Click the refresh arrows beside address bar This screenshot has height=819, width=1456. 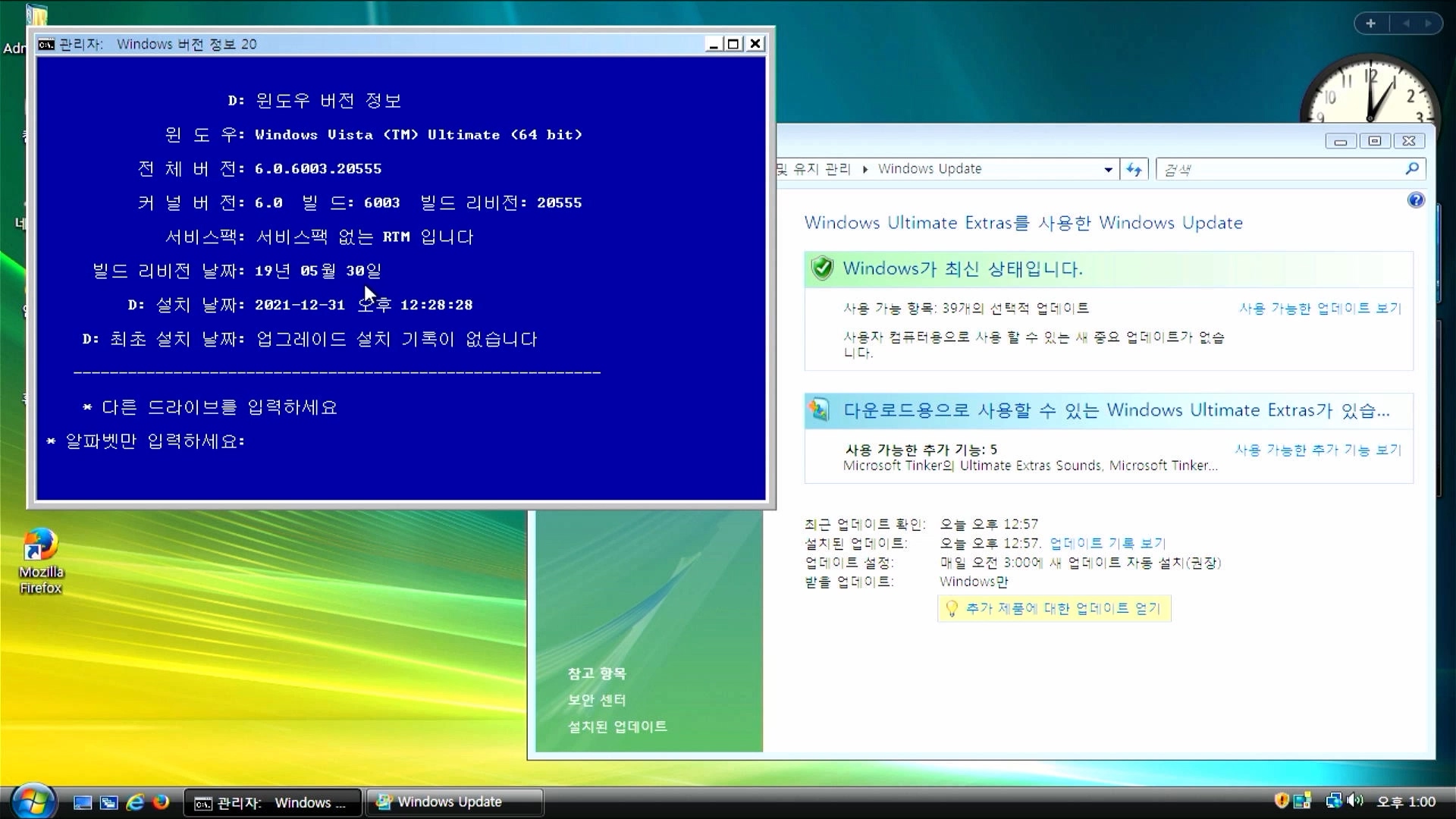(x=1134, y=169)
